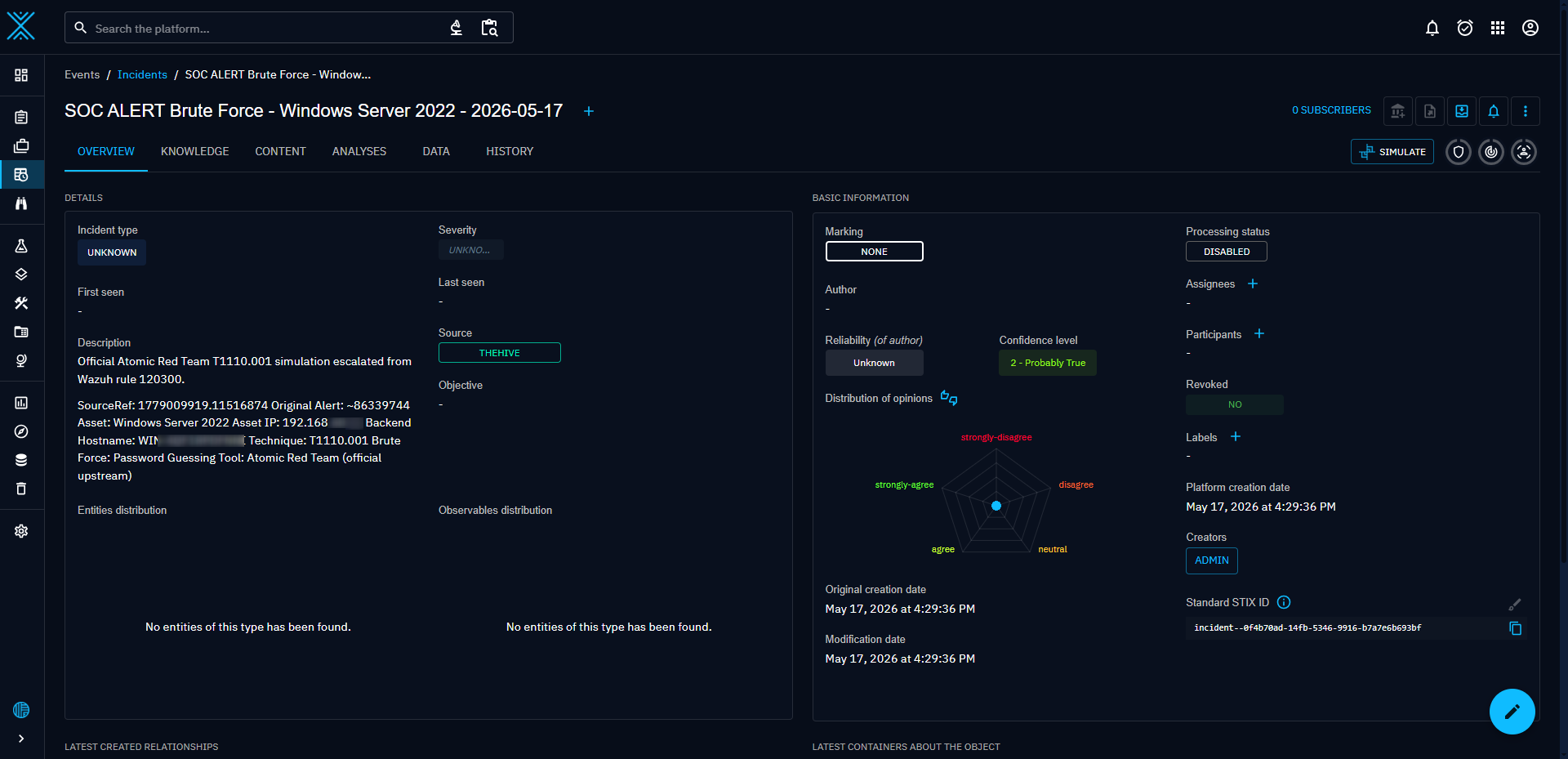Viewport: 1568px width, 759px height.
Task: Open the Analyses sidebar icon
Action: coord(21,117)
